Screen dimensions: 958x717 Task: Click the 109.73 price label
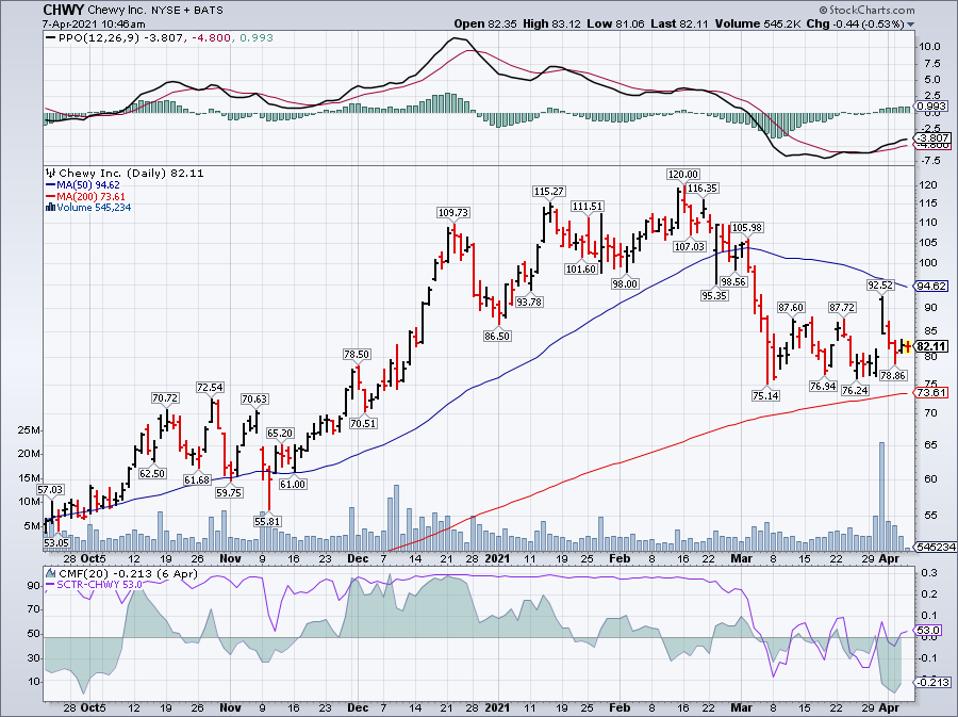pyautogui.click(x=453, y=213)
